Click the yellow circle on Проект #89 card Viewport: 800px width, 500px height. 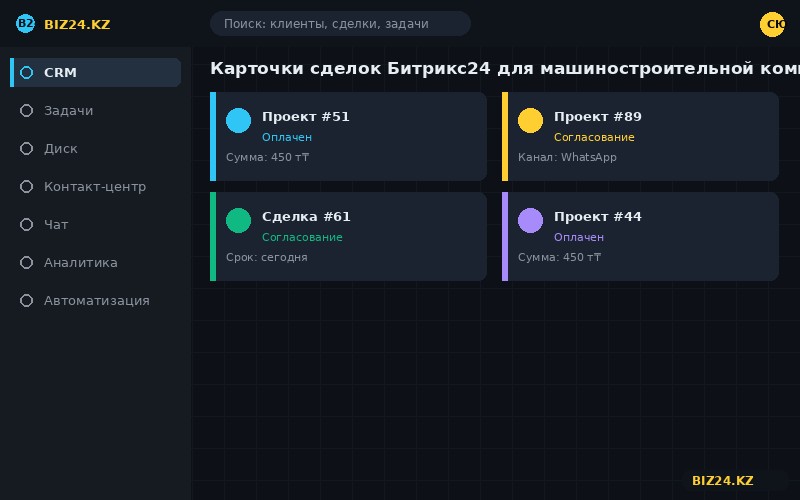click(x=530, y=120)
